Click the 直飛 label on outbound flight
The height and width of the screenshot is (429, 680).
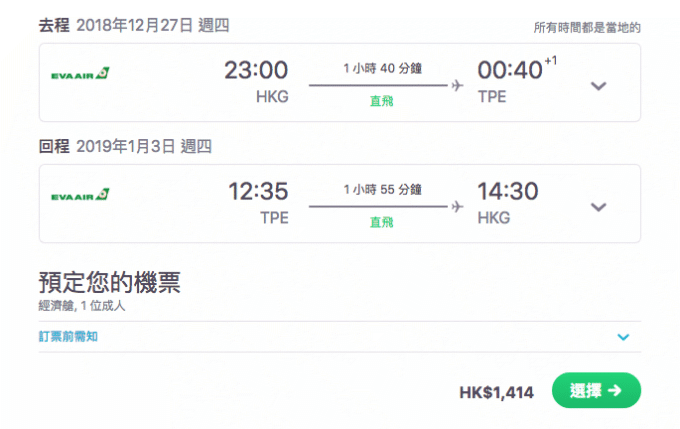[381, 101]
